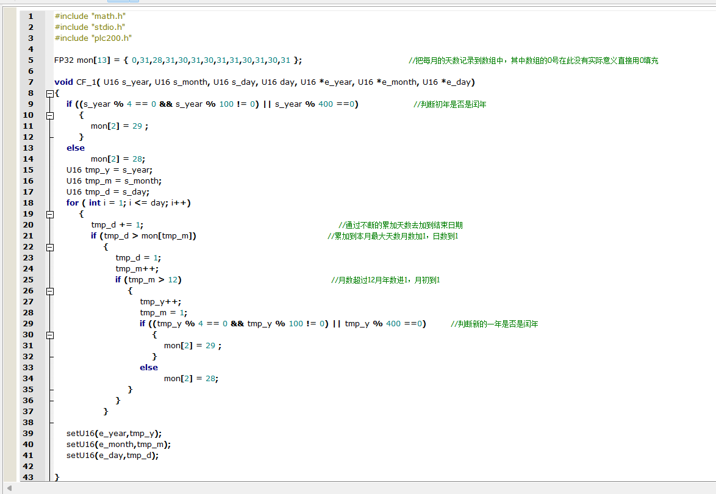Screen dimensions: 716x494
Task: Collapse the leap year block at line 30
Action: [x=50, y=335]
